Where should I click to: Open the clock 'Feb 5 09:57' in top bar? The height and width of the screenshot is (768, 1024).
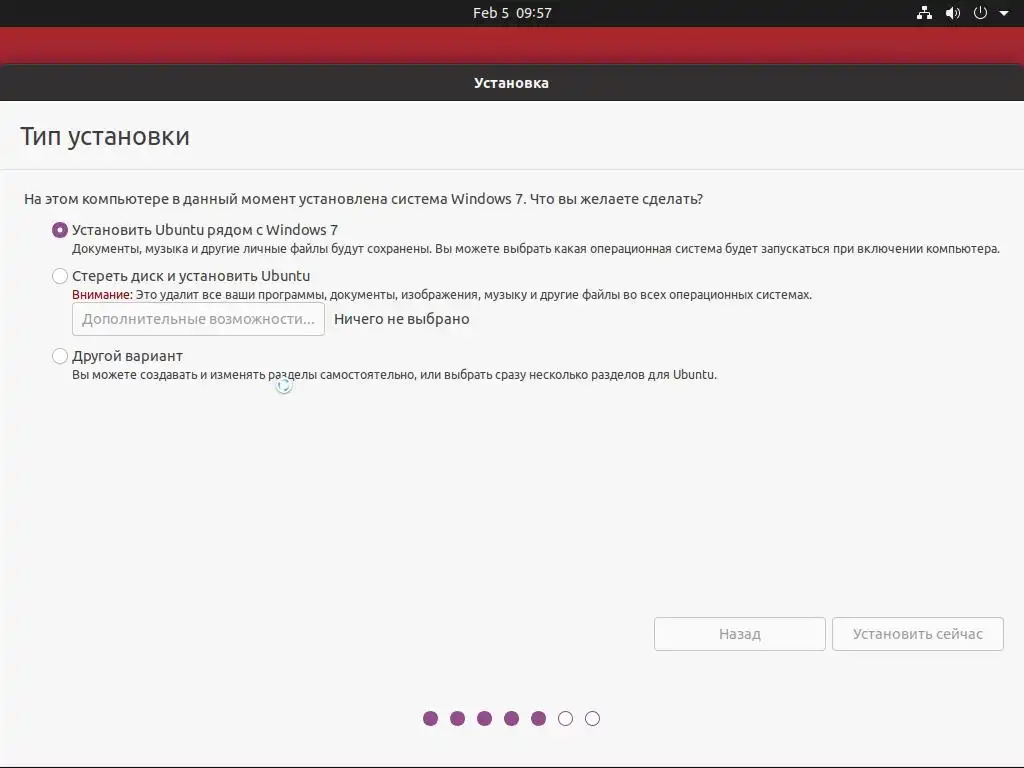tap(512, 13)
